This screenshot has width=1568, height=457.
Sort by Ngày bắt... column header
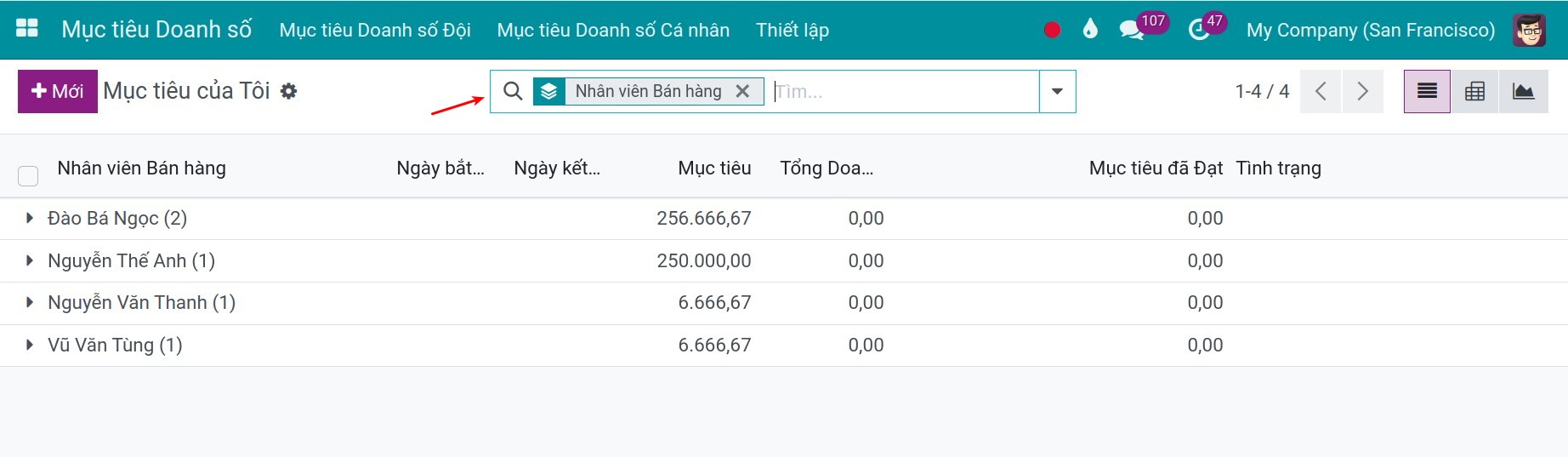click(x=440, y=169)
